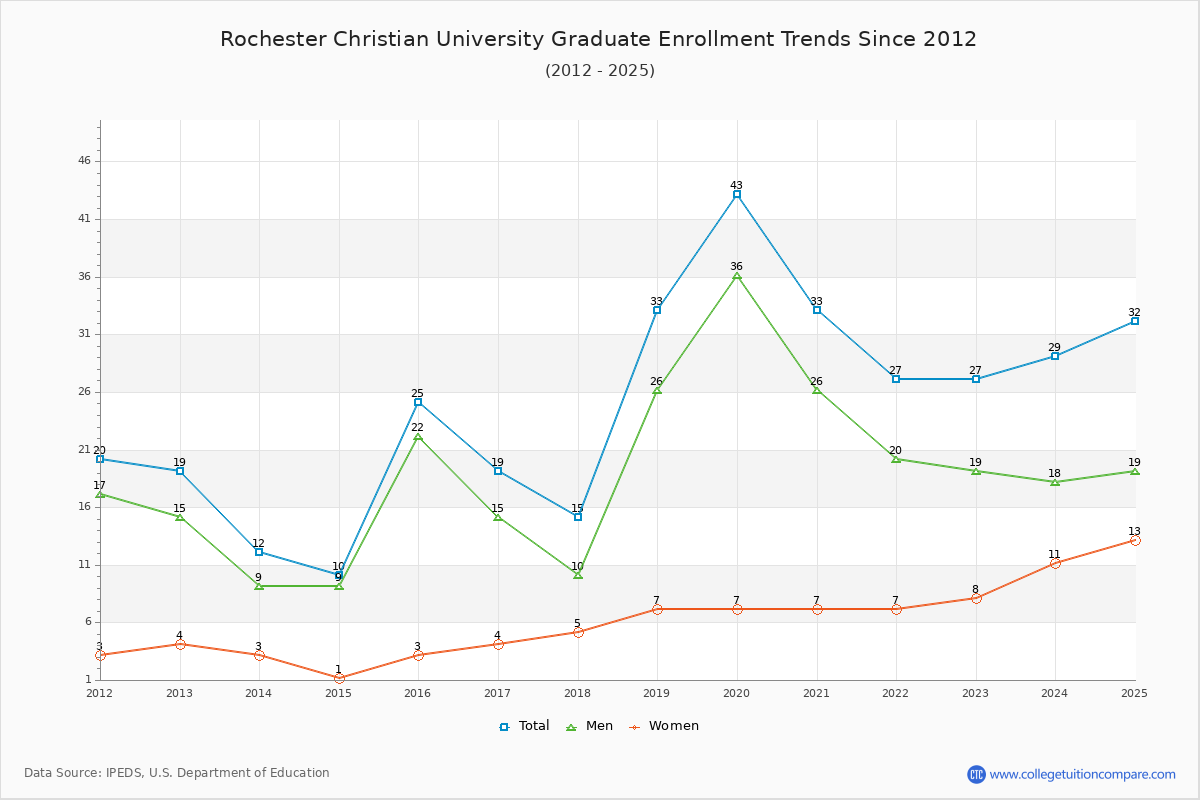Click the Men data point 19 in 2025
The width and height of the screenshot is (1200, 800).
click(1135, 471)
